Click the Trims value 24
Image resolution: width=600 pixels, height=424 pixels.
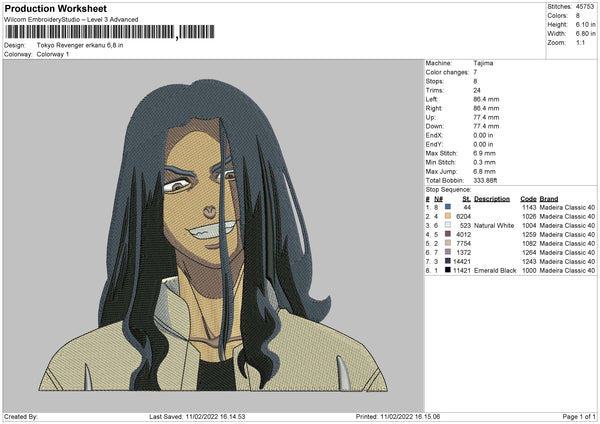(477, 90)
